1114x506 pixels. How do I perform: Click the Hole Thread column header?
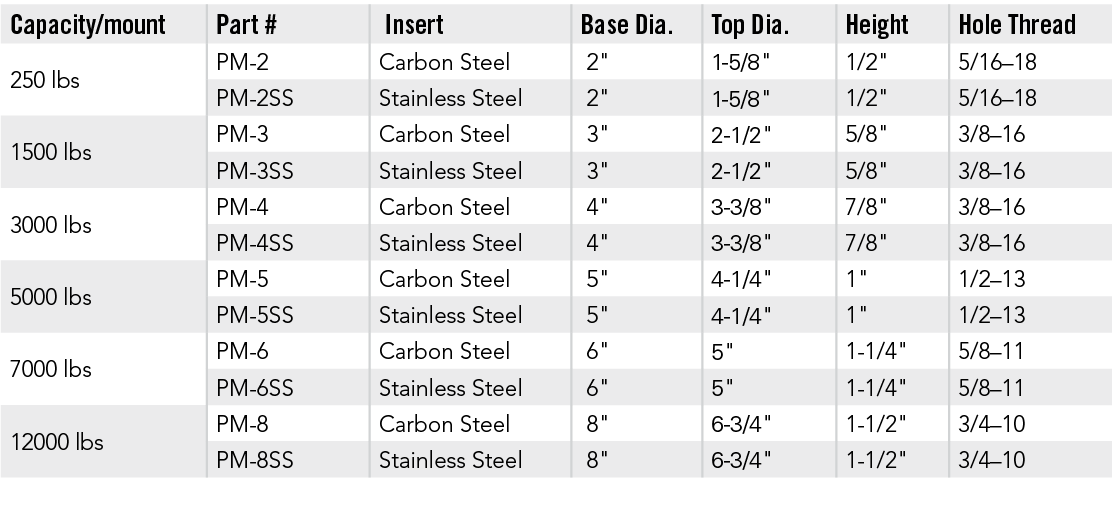(x=1017, y=25)
